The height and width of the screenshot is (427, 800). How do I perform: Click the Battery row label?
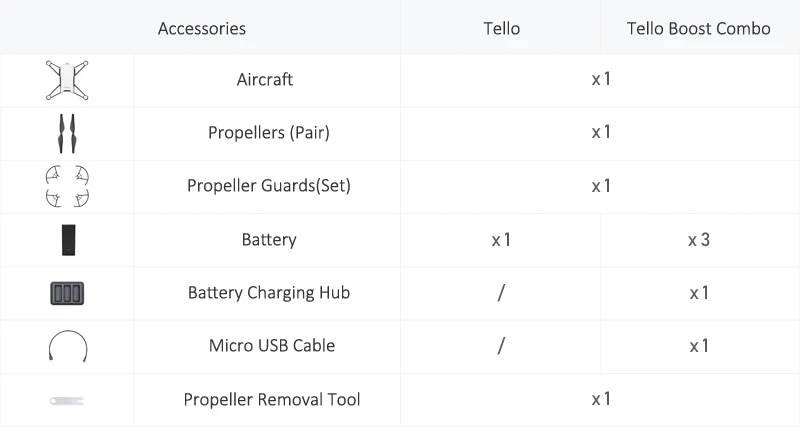coord(269,240)
